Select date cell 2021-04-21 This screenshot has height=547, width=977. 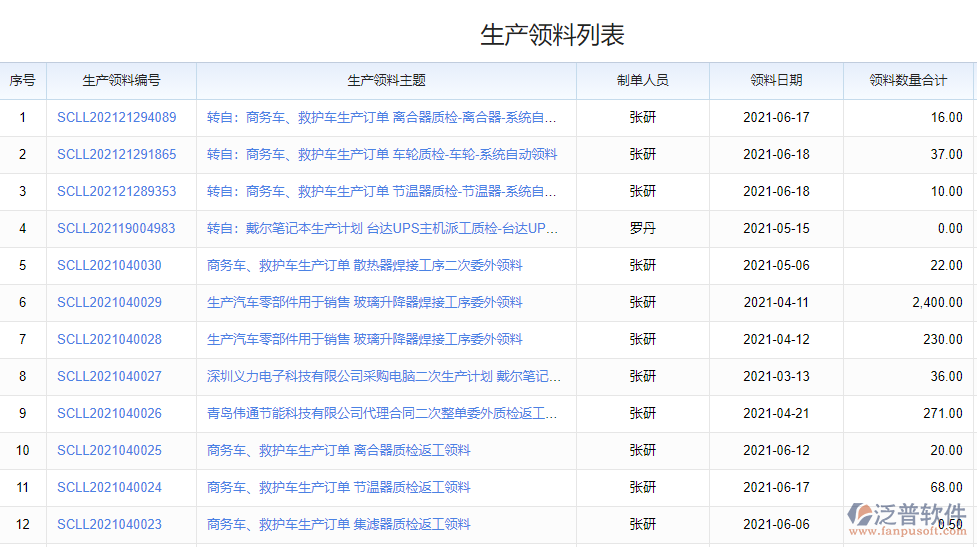(776, 413)
